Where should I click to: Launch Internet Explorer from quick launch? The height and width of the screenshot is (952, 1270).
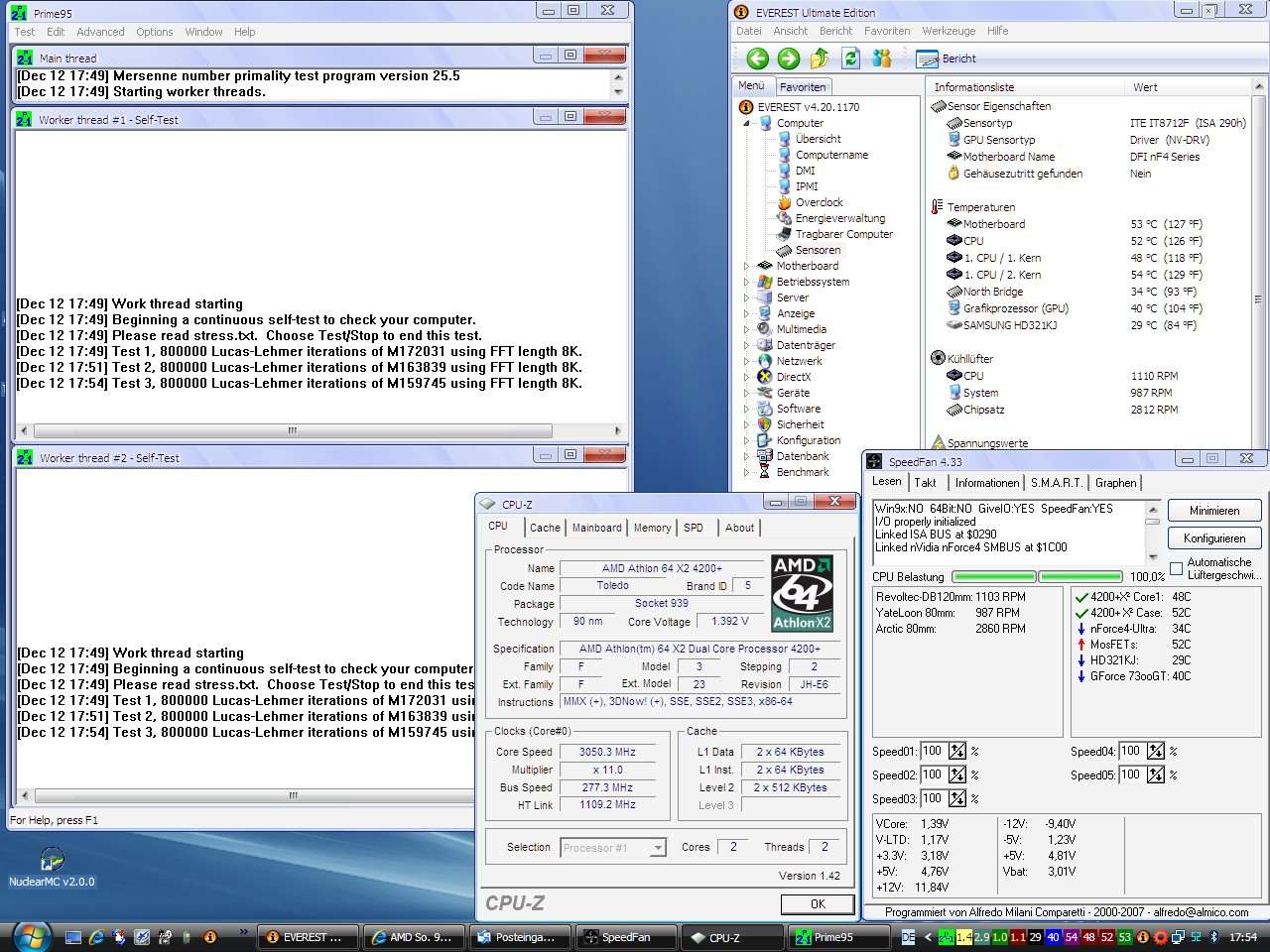pos(96,936)
